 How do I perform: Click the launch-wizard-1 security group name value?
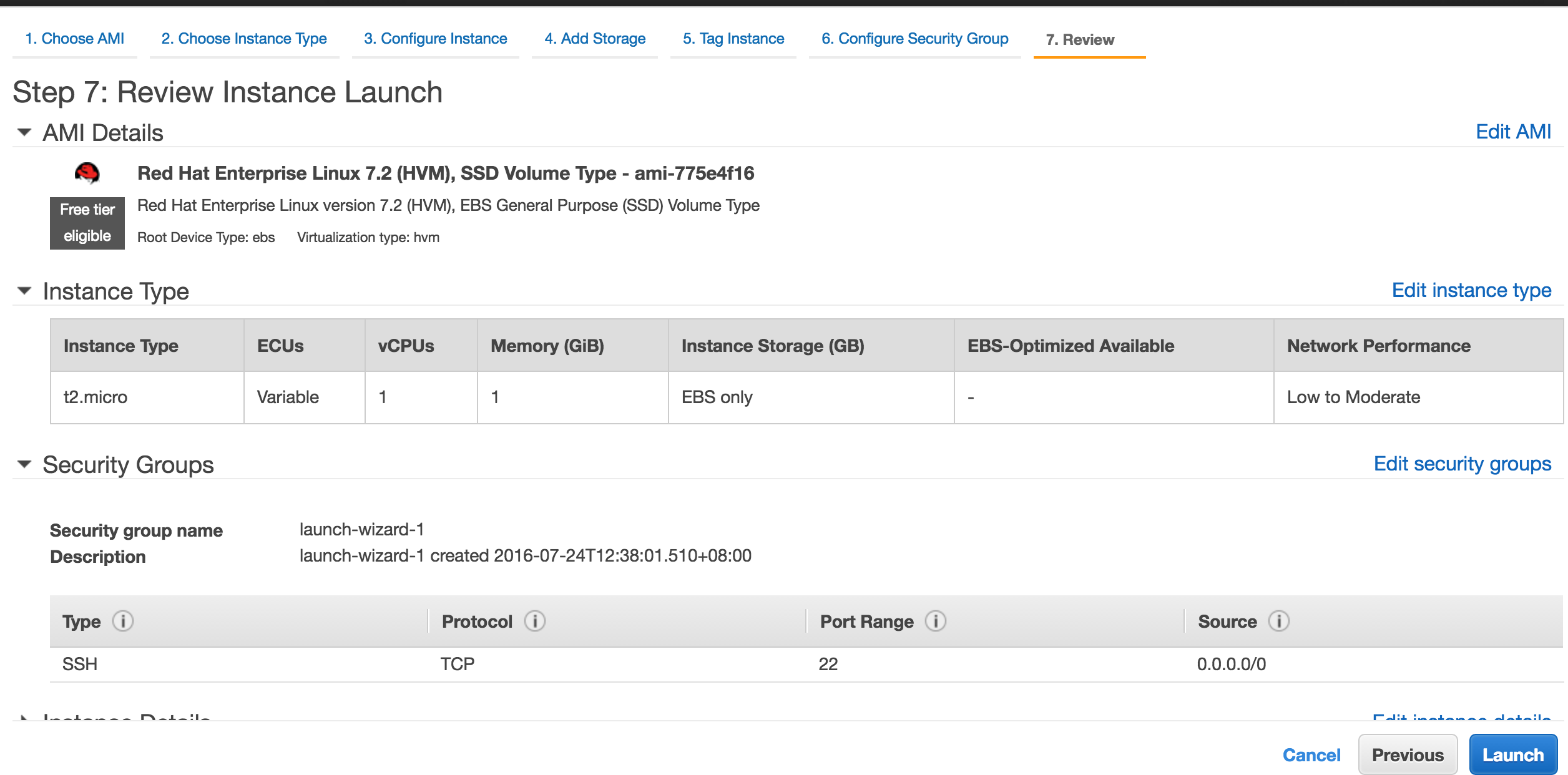(x=362, y=529)
